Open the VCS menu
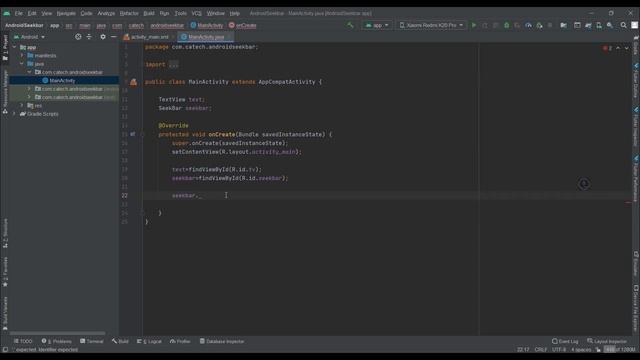This screenshot has width=640, height=360. click(x=196, y=13)
